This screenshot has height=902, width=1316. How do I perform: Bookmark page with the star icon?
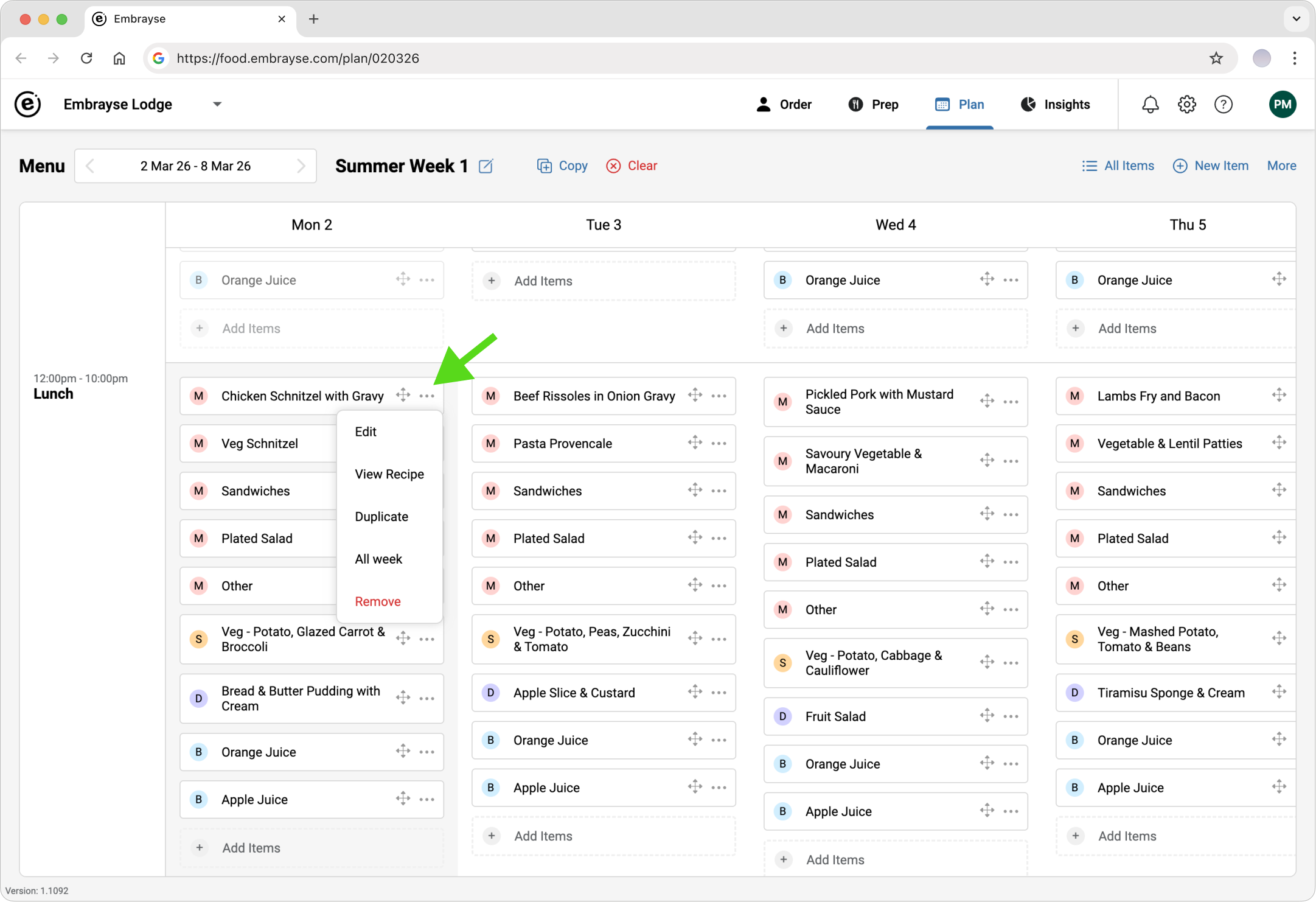click(x=1216, y=58)
